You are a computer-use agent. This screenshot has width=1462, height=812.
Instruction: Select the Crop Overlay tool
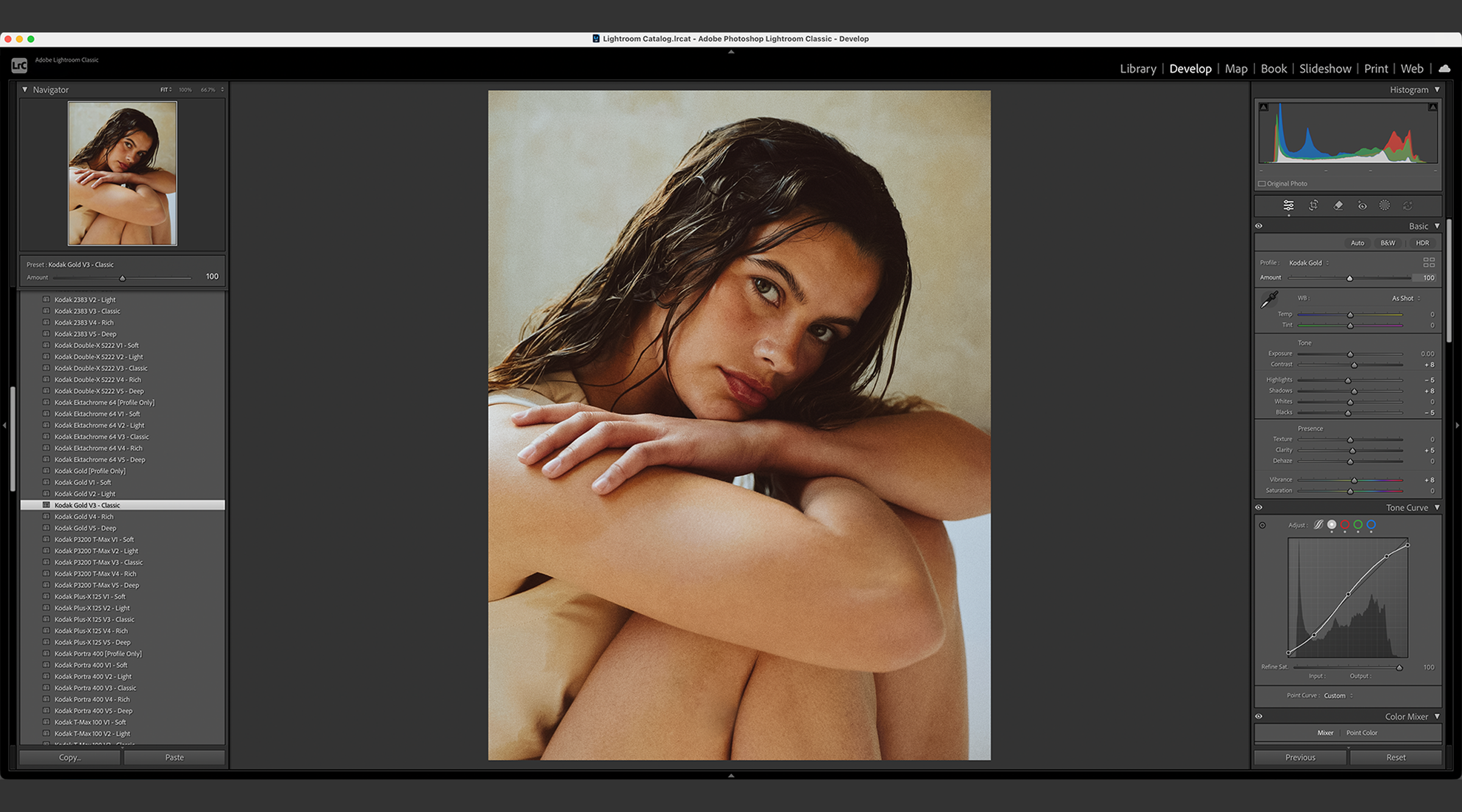point(1314,206)
